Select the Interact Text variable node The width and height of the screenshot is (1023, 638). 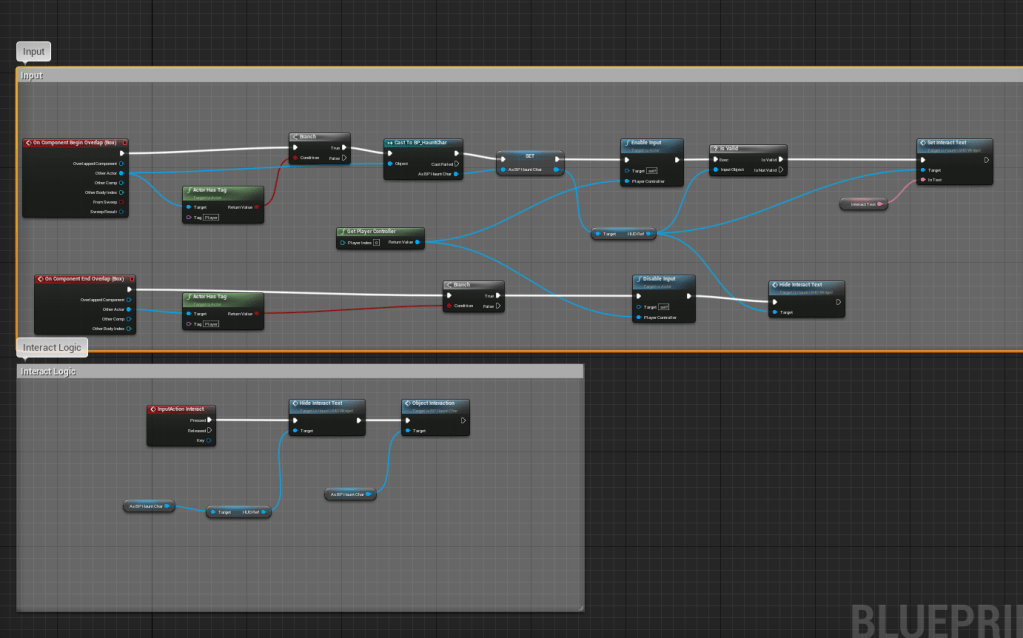coord(864,204)
